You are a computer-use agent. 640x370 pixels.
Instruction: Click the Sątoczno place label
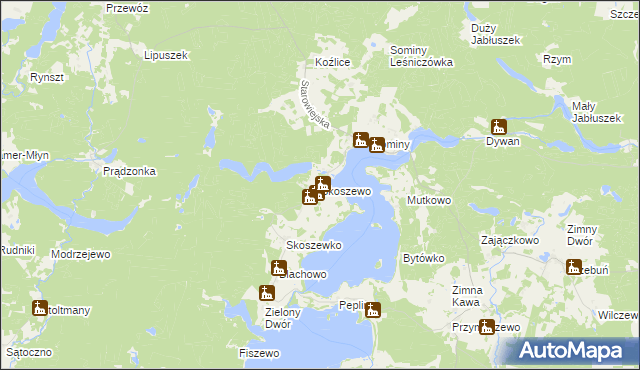[x=29, y=352]
